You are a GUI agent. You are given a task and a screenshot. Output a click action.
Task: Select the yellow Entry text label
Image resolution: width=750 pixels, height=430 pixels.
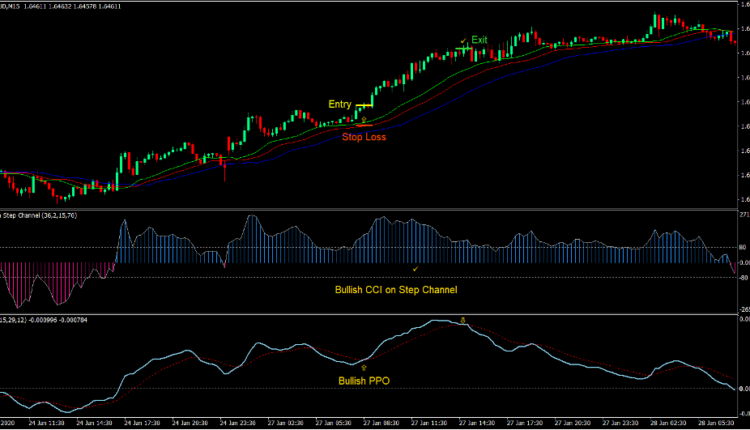click(x=340, y=104)
